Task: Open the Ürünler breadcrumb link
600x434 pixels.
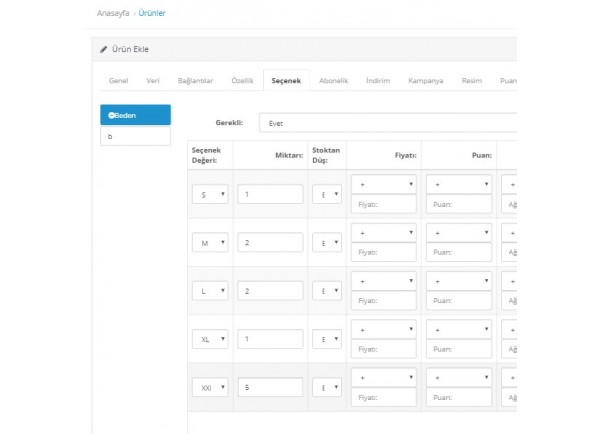Action: click(152, 13)
